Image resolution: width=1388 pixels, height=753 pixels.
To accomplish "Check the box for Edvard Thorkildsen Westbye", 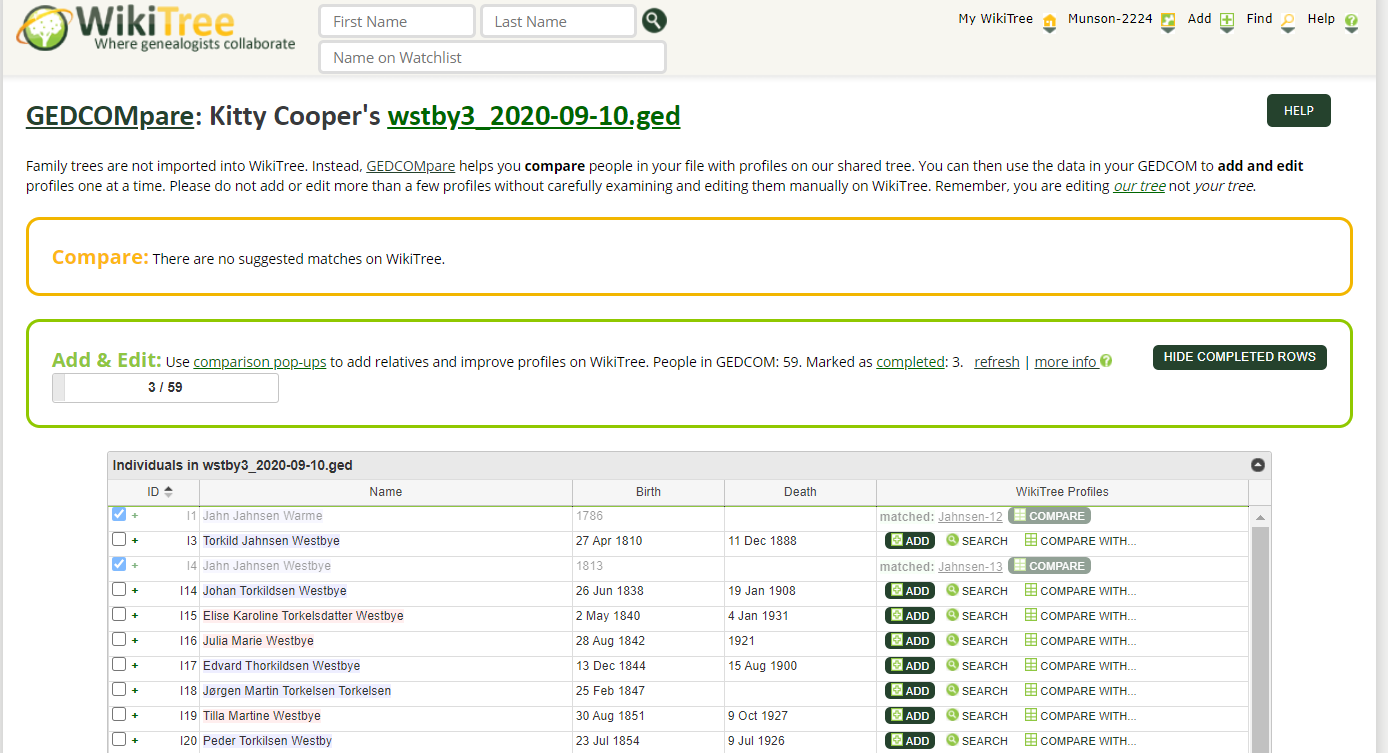I will point(119,665).
